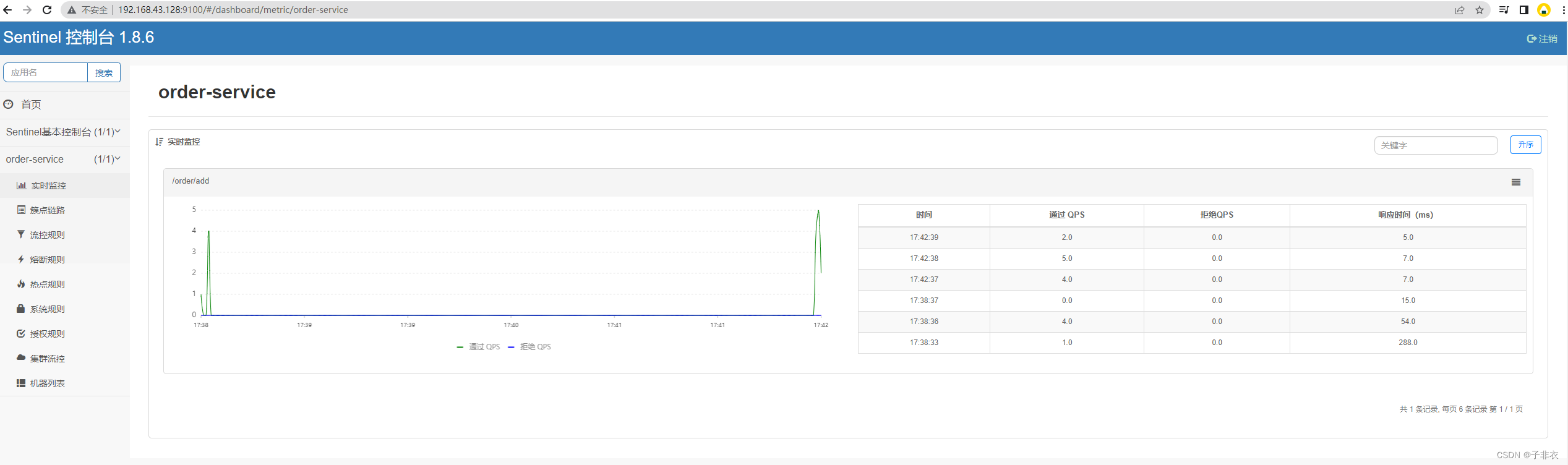Click the 拒绝QPS column header

tap(1217, 215)
